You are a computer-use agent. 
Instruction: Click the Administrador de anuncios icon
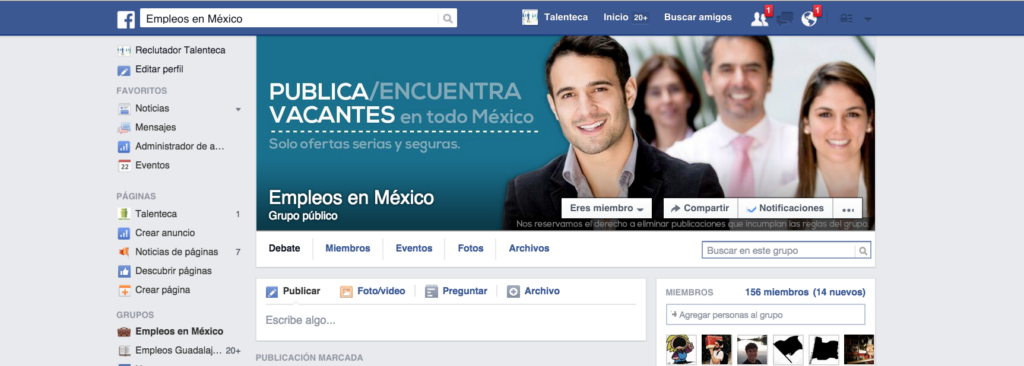[124, 146]
